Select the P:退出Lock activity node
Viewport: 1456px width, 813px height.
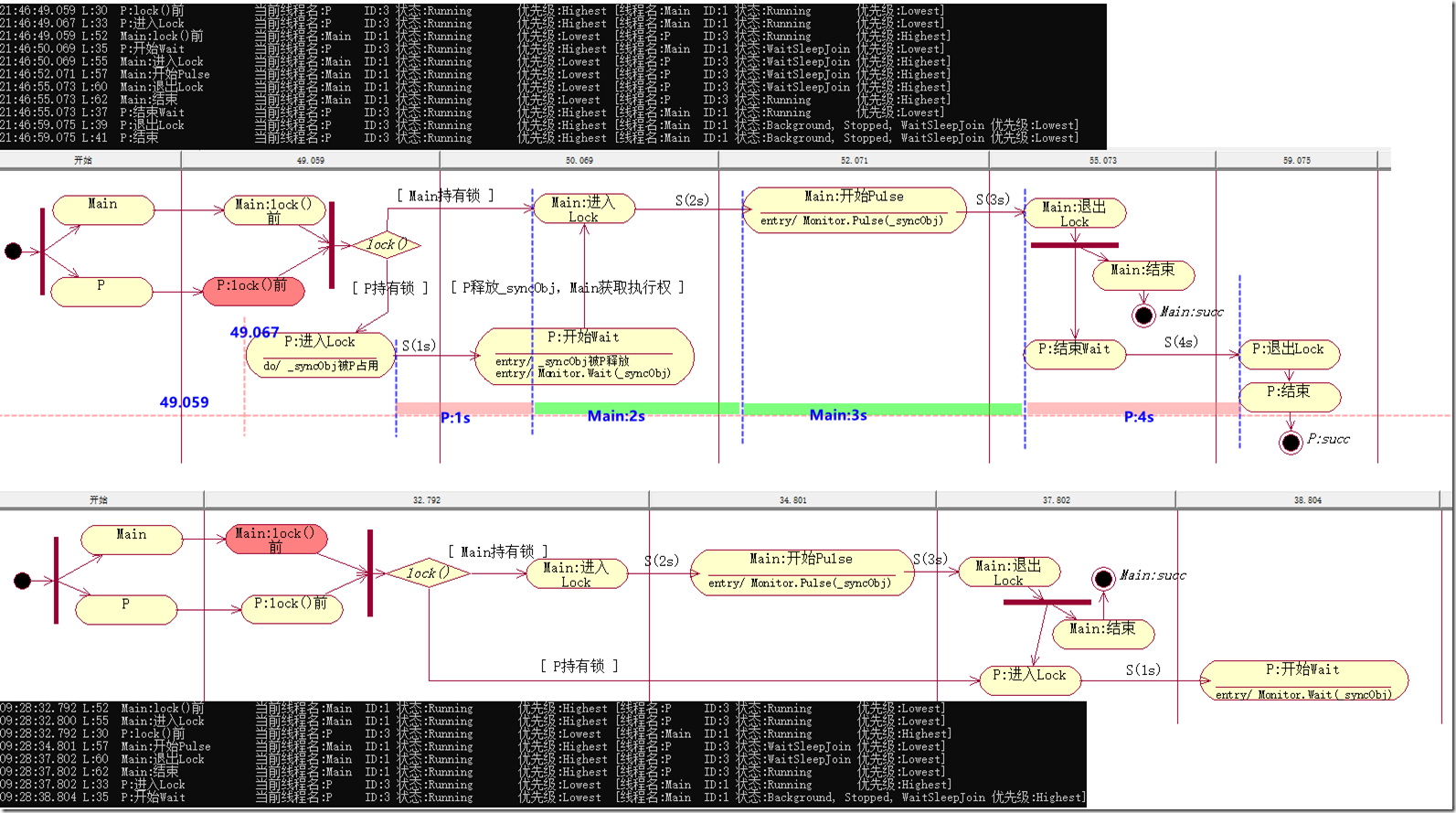pyautogui.click(x=1289, y=354)
